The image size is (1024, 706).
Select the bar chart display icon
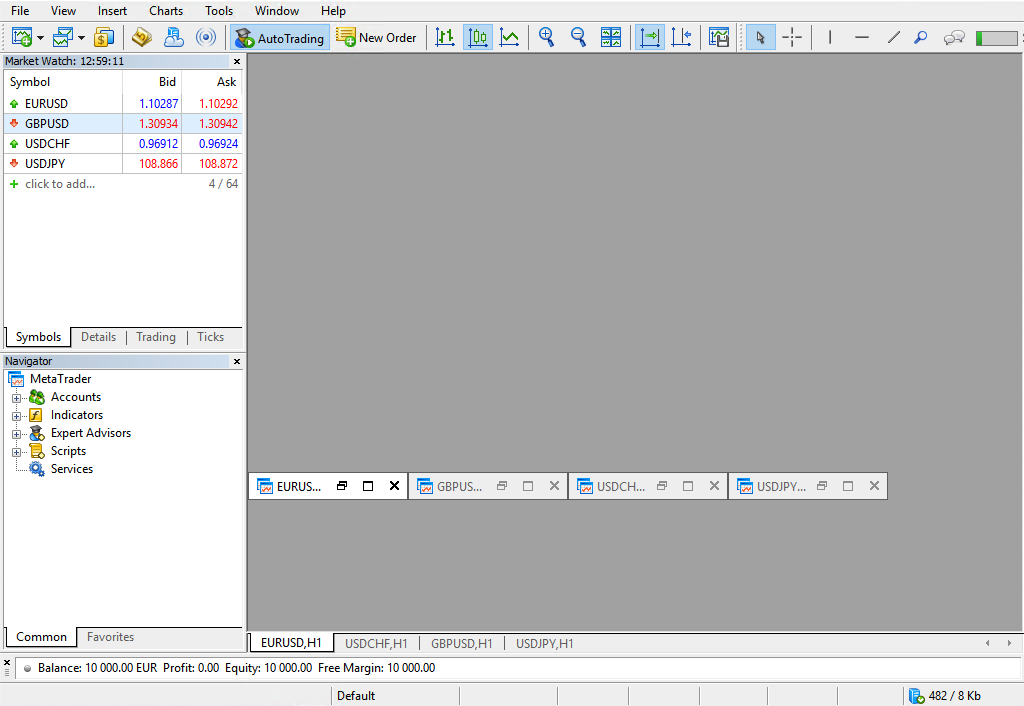coord(445,37)
